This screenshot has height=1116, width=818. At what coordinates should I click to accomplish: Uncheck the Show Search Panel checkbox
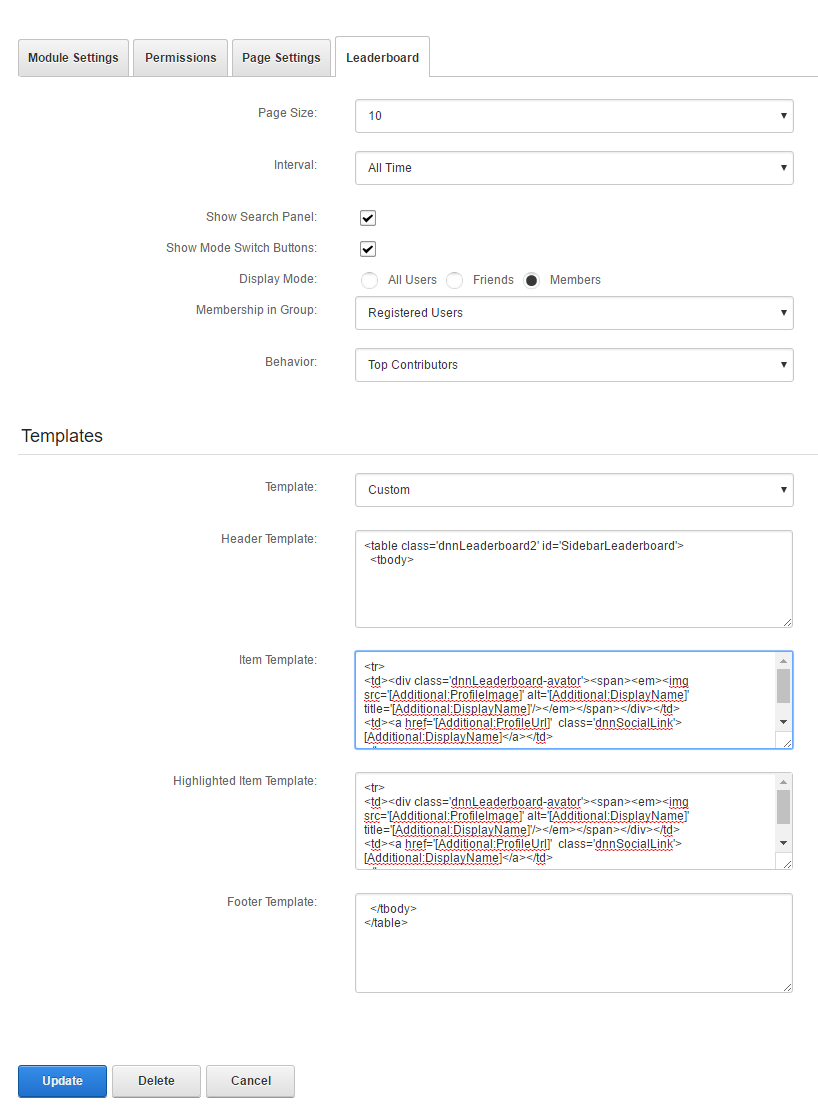368,218
